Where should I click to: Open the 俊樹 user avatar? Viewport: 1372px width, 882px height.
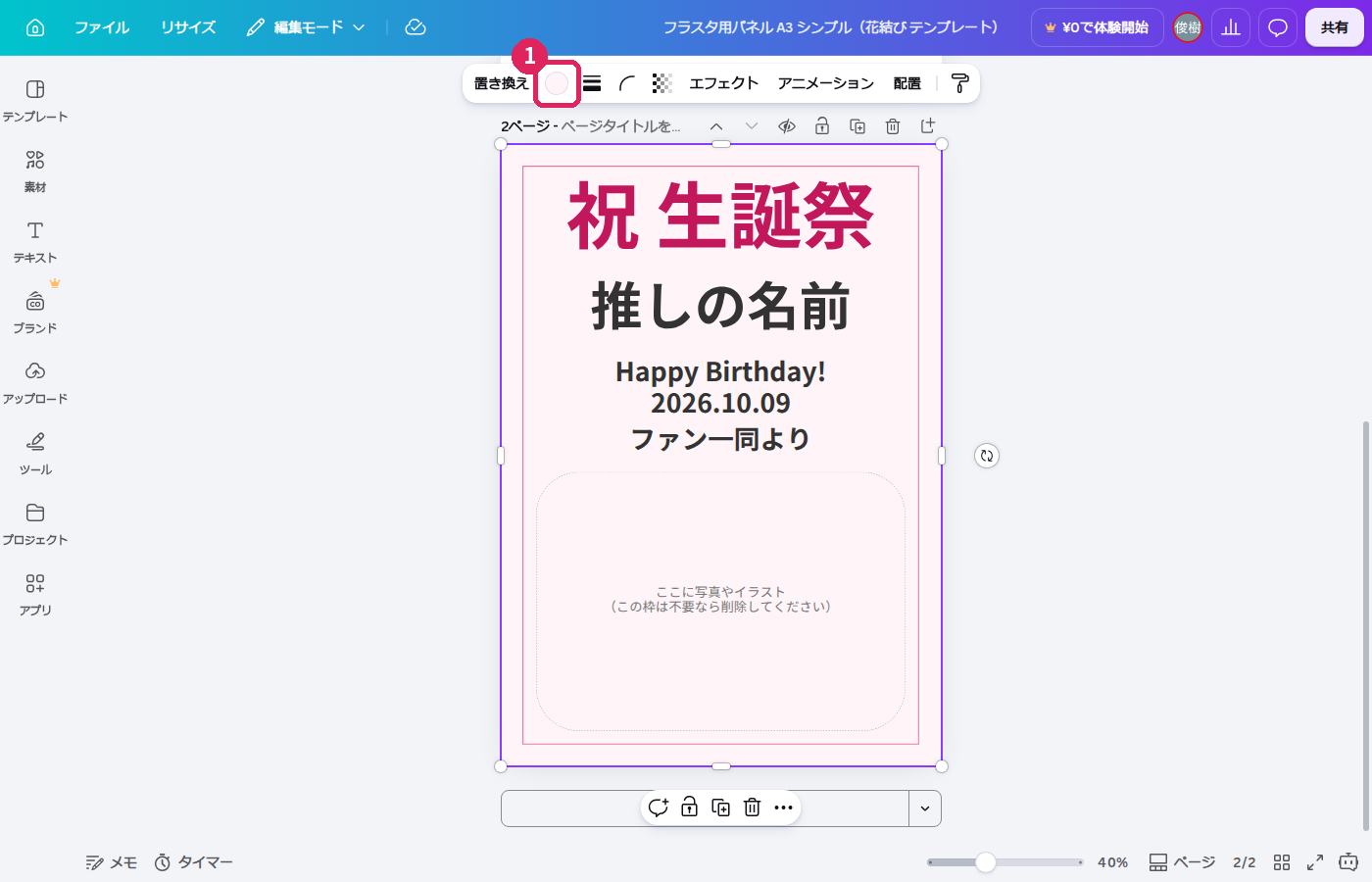[x=1188, y=27]
